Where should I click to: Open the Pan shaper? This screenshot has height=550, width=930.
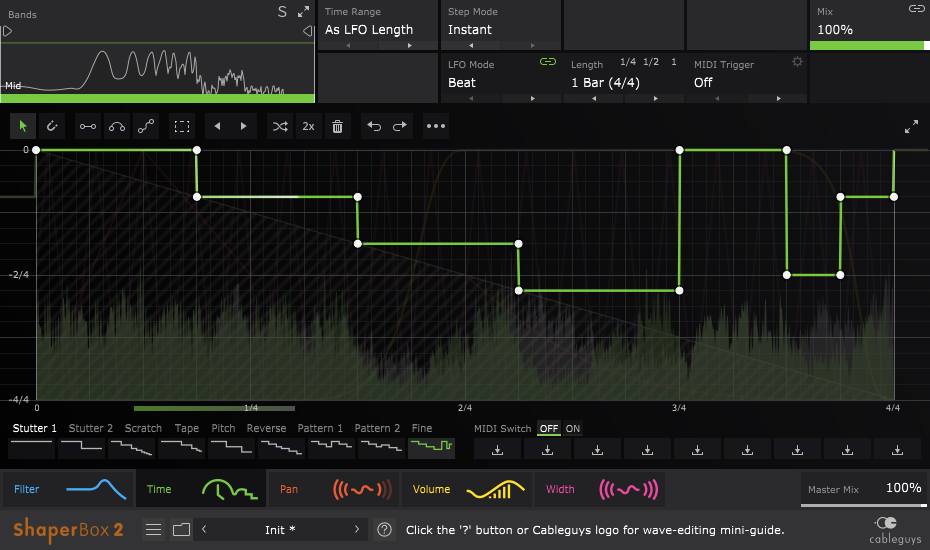pos(334,489)
